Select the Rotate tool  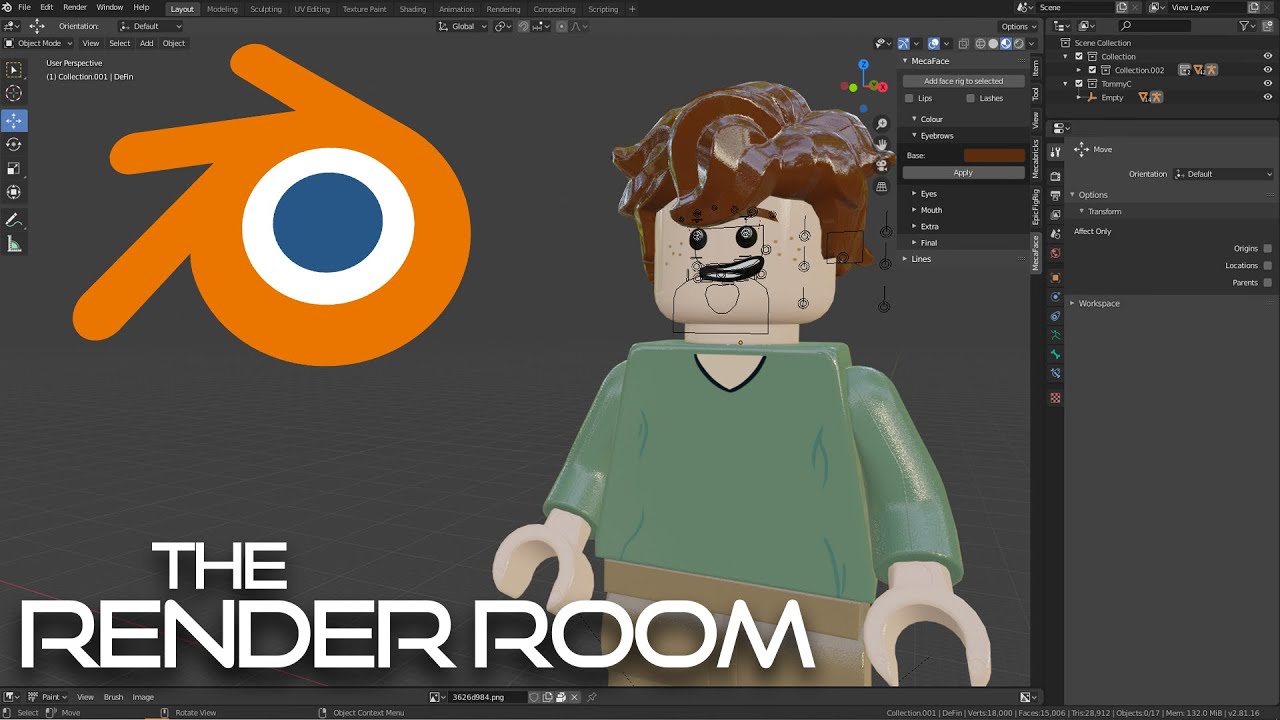(x=14, y=145)
